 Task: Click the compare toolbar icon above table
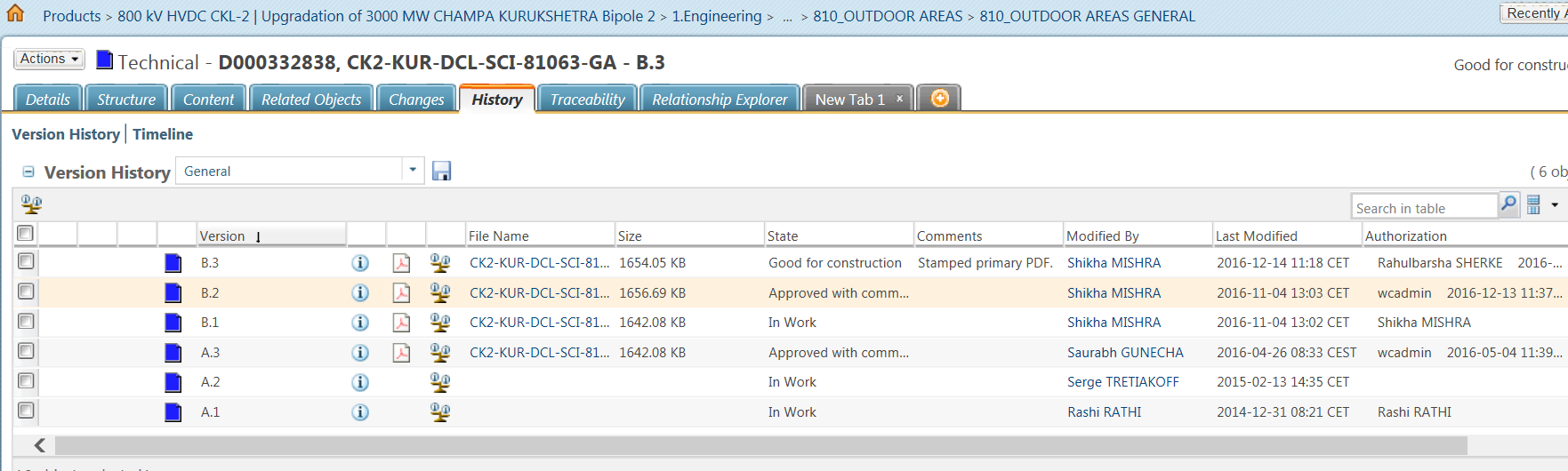tap(31, 204)
